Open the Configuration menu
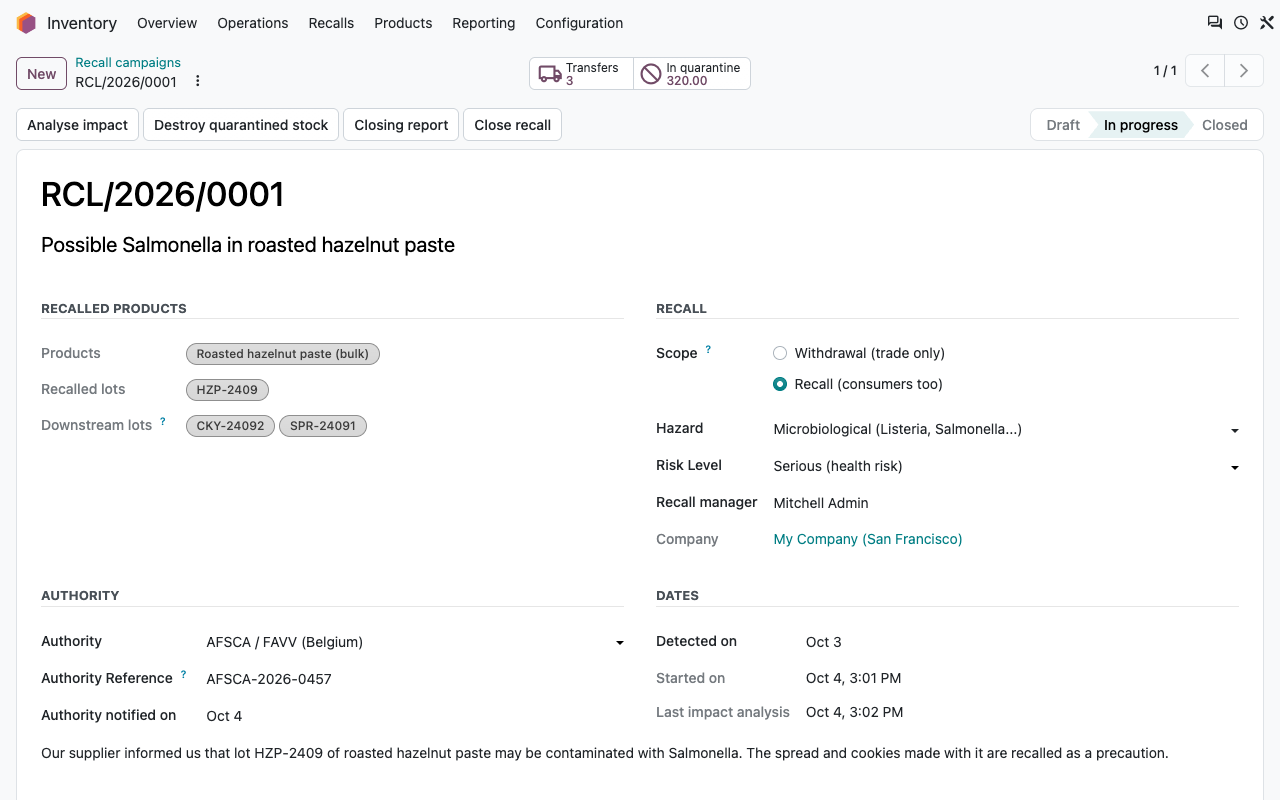Viewport: 1280px width, 800px height. point(579,23)
